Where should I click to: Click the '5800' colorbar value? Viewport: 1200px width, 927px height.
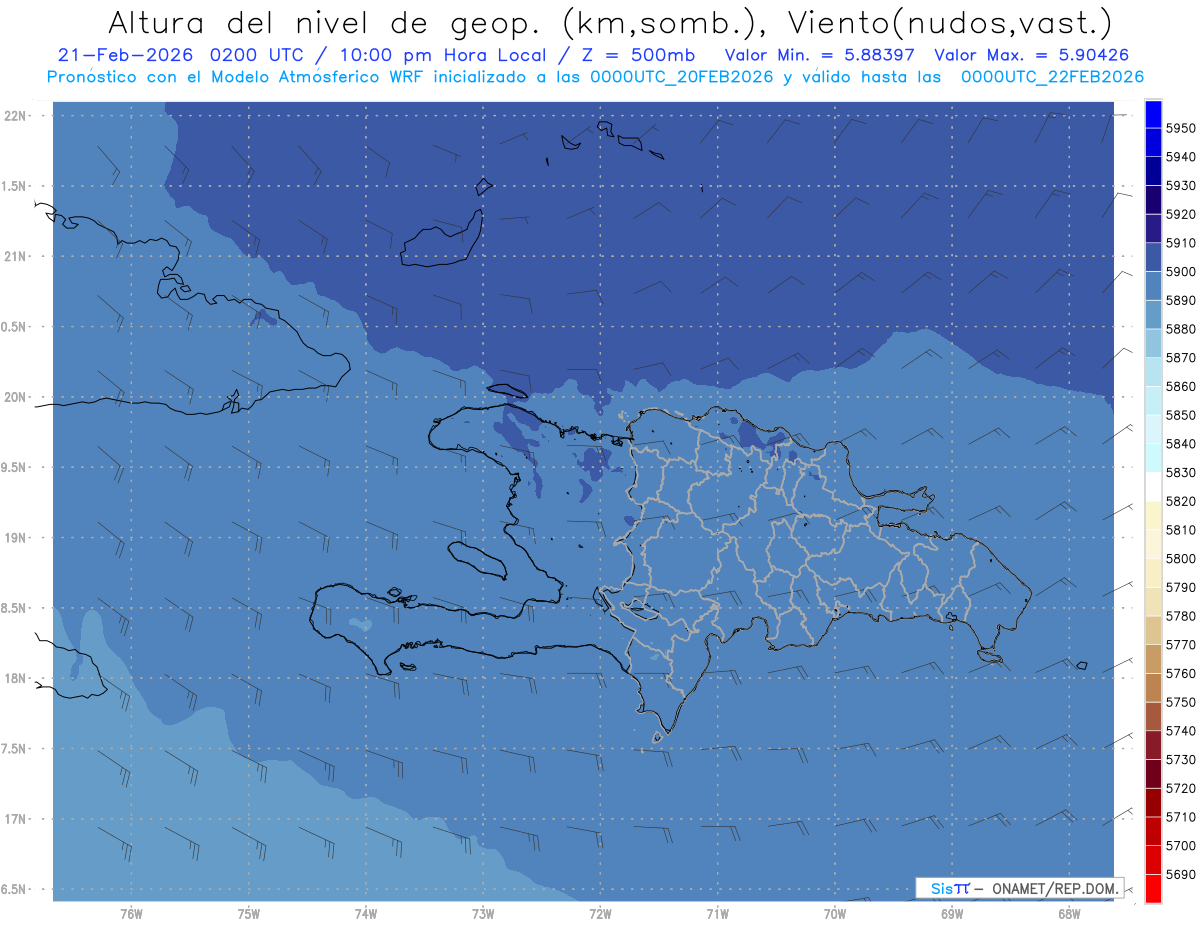[x=1180, y=558]
